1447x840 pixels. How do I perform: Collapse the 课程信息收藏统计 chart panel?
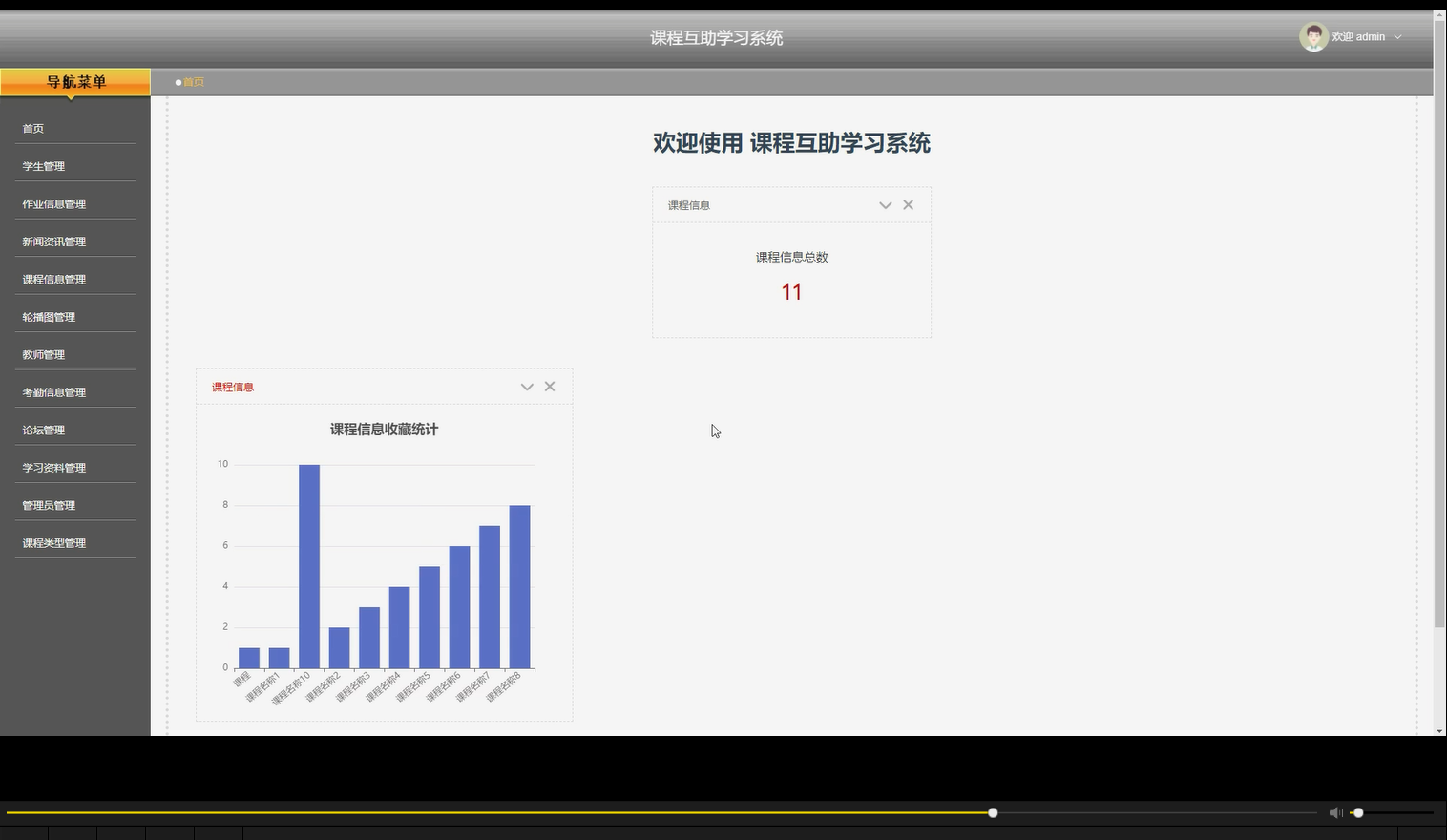[526, 386]
